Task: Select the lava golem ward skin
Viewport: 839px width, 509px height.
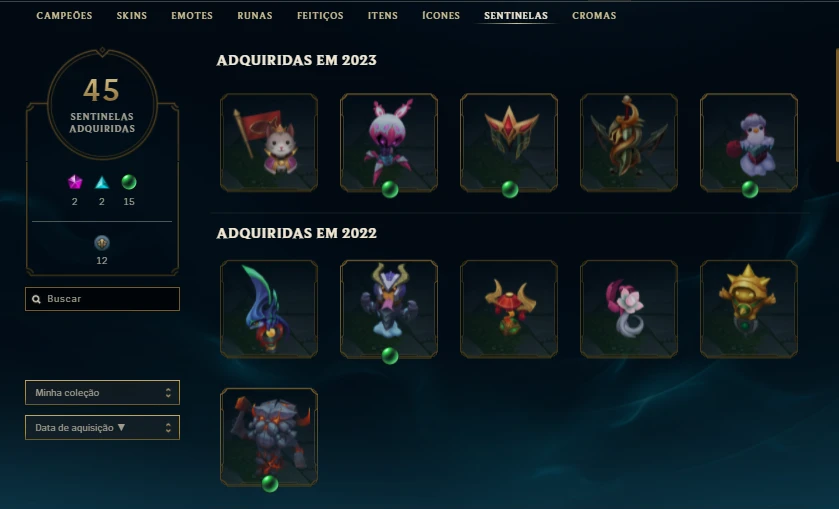Action: (269, 437)
